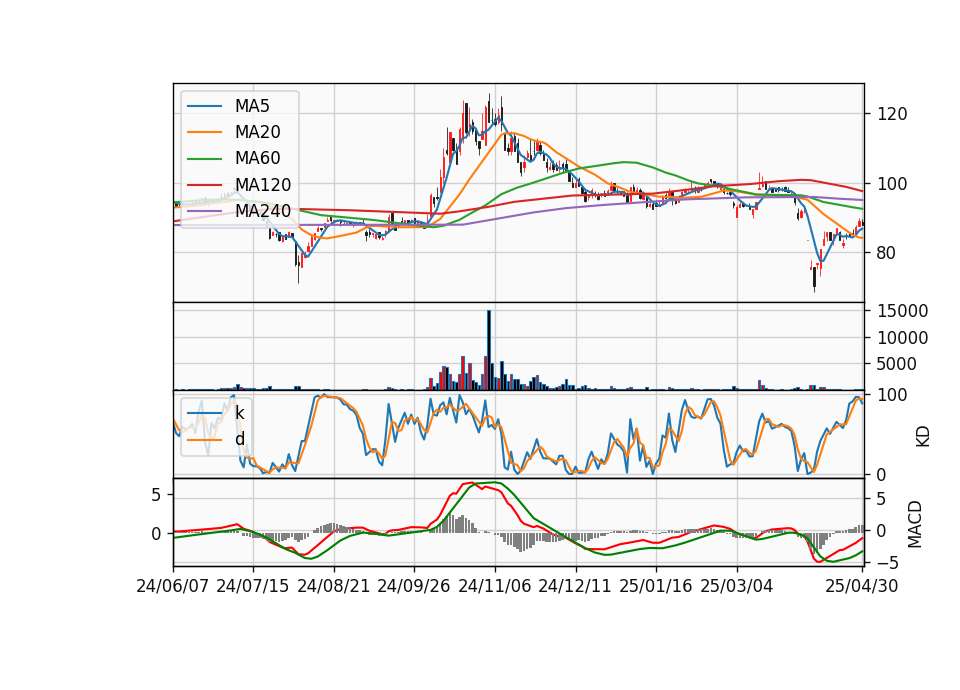Click the orange MA20 legend line sample
The width and height of the screenshot is (960, 690).
pyautogui.click(x=204, y=132)
